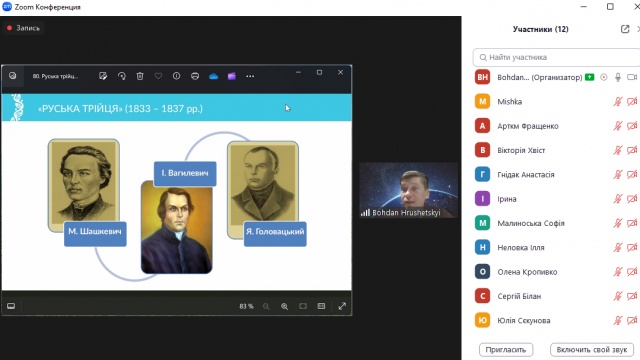640x360 pixels.
Task: Click the BH avatar of the organizer
Action: [x=482, y=77]
